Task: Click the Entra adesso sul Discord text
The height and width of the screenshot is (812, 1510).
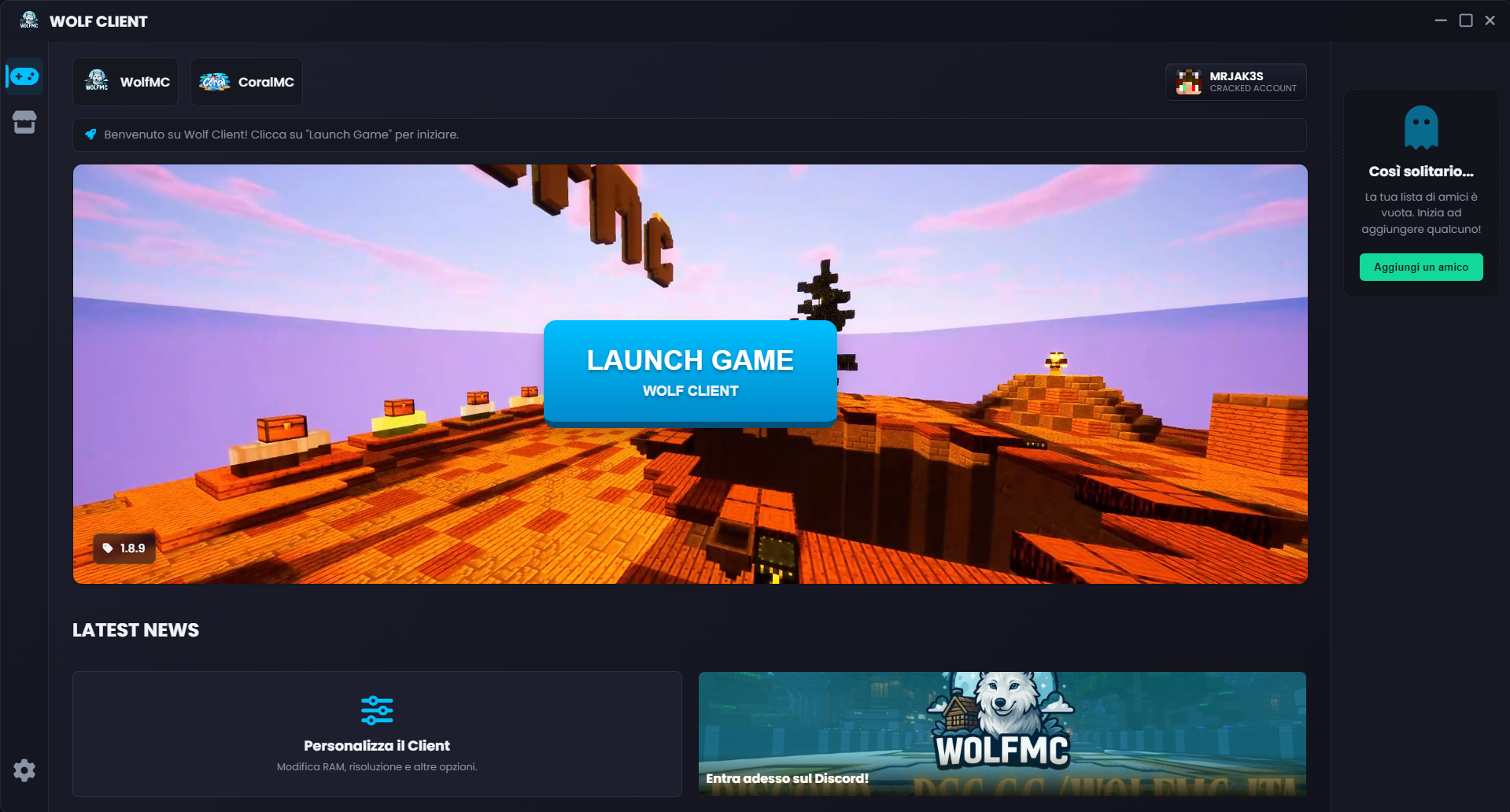Action: click(787, 778)
